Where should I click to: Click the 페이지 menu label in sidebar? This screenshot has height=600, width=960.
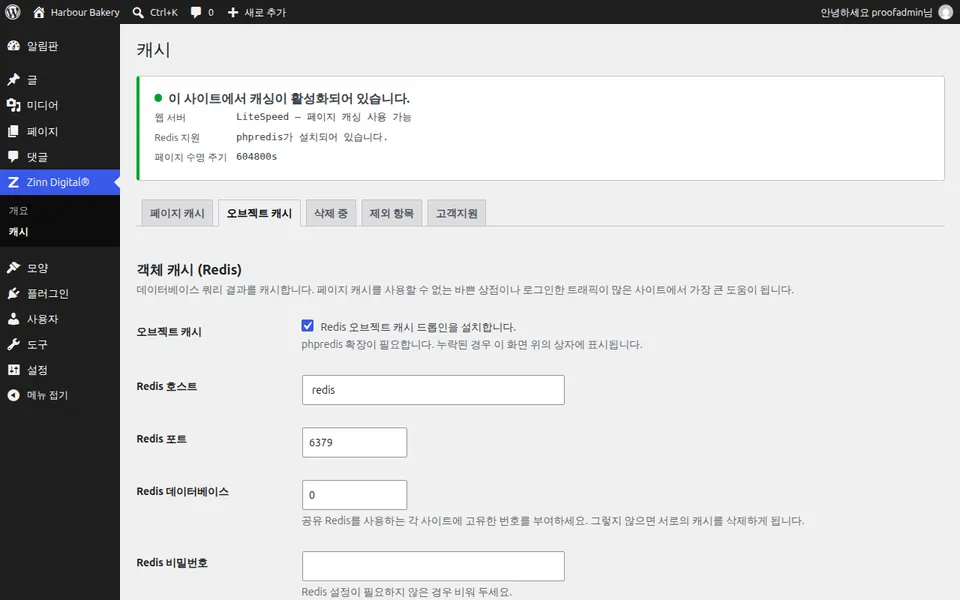pyautogui.click(x=42, y=131)
